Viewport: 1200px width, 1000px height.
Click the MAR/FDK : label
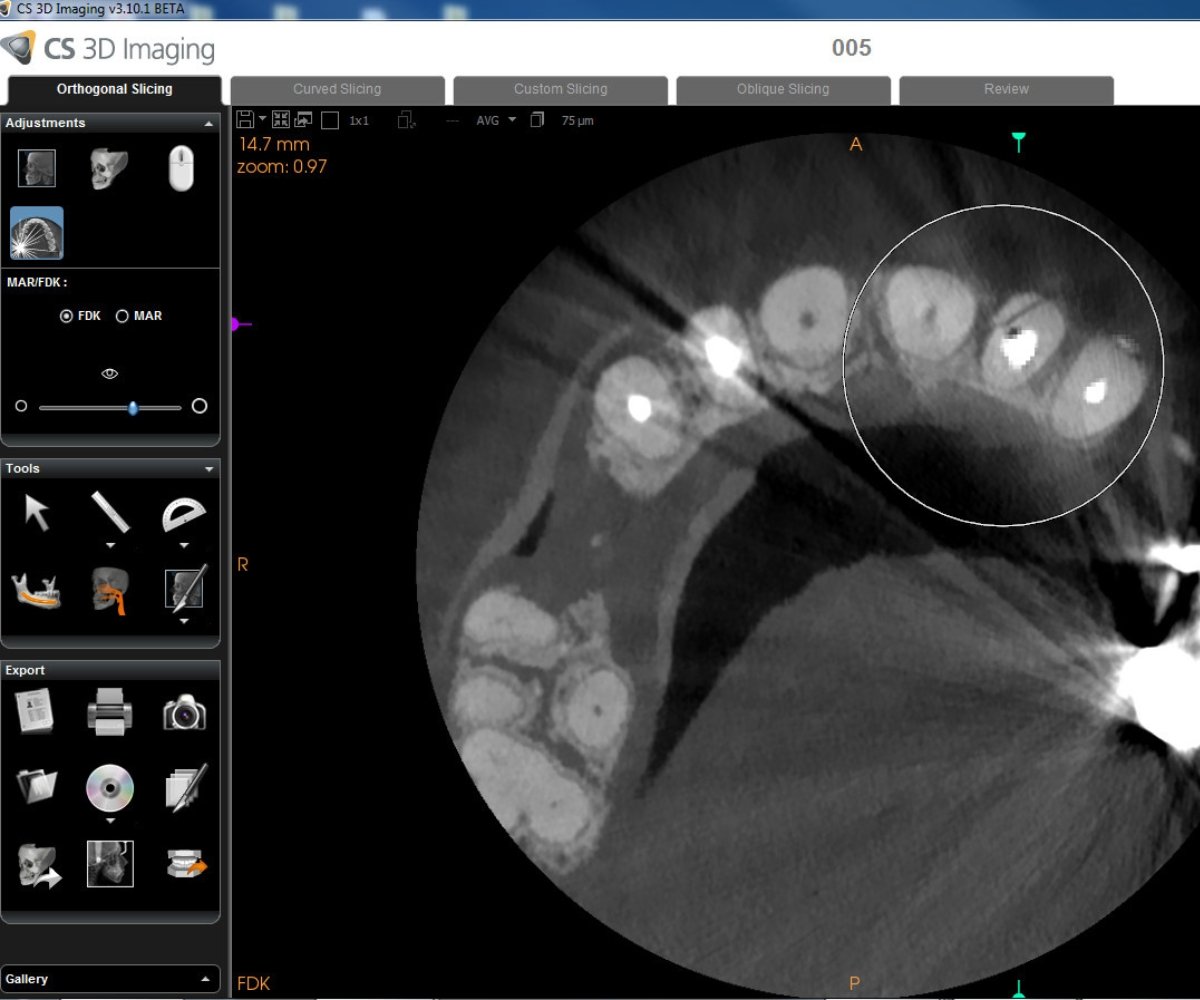(x=37, y=282)
